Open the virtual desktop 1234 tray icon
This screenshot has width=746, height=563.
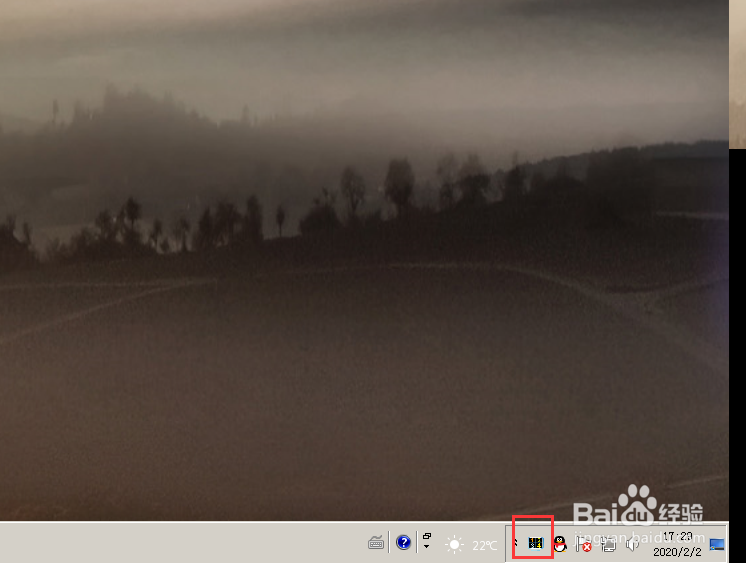[x=536, y=543]
